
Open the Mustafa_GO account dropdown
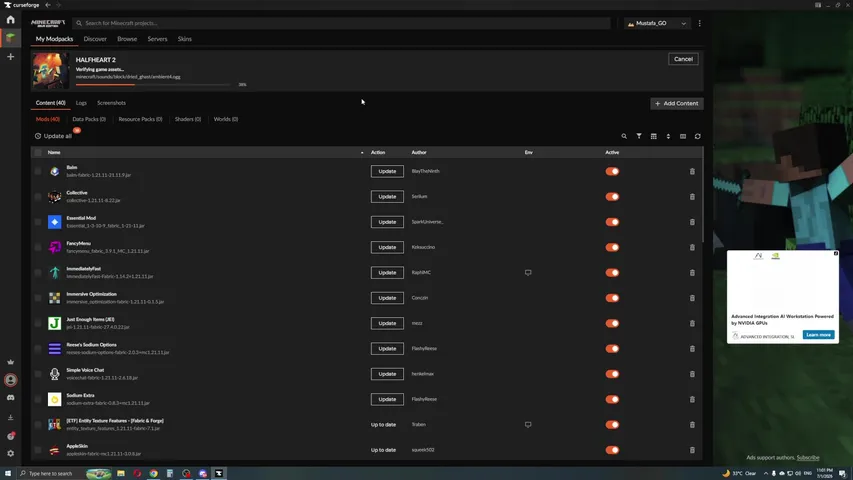click(657, 23)
